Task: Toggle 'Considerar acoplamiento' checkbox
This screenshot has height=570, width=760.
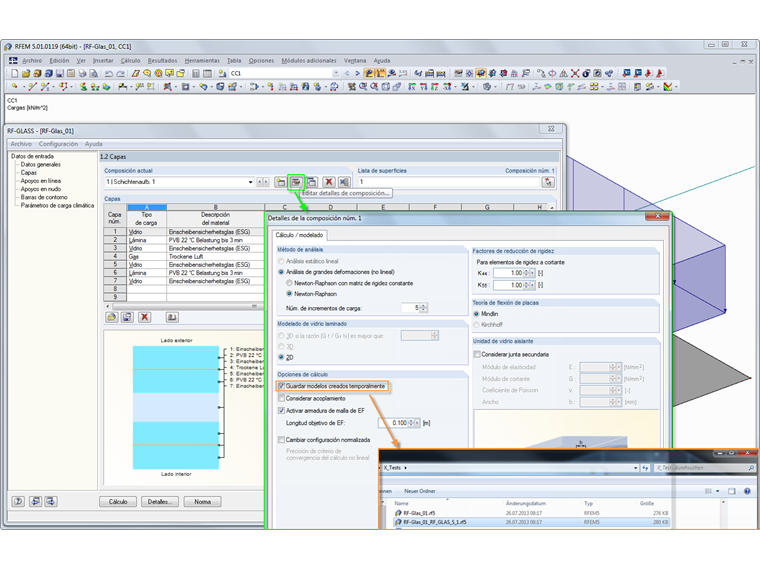Action: pyautogui.click(x=281, y=398)
